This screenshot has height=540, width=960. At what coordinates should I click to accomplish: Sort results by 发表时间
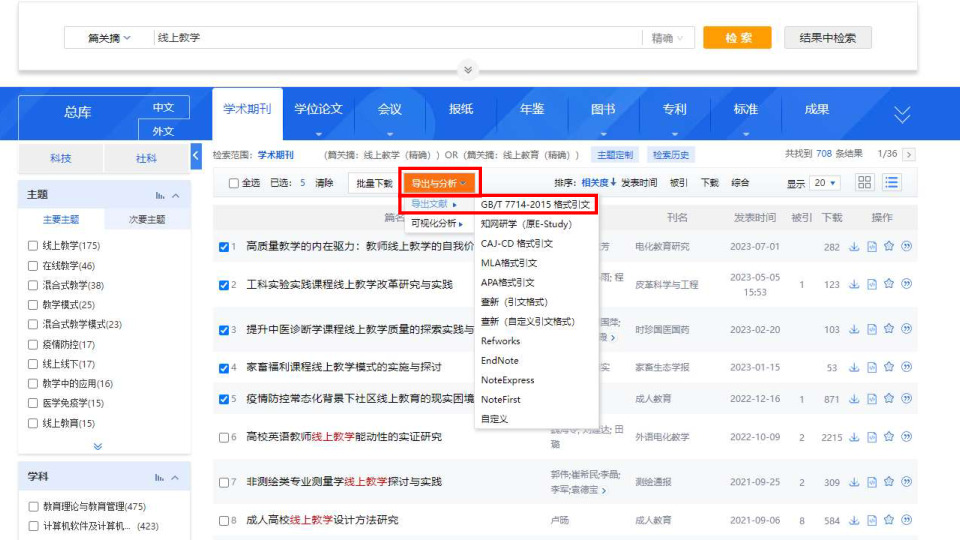[x=639, y=182]
